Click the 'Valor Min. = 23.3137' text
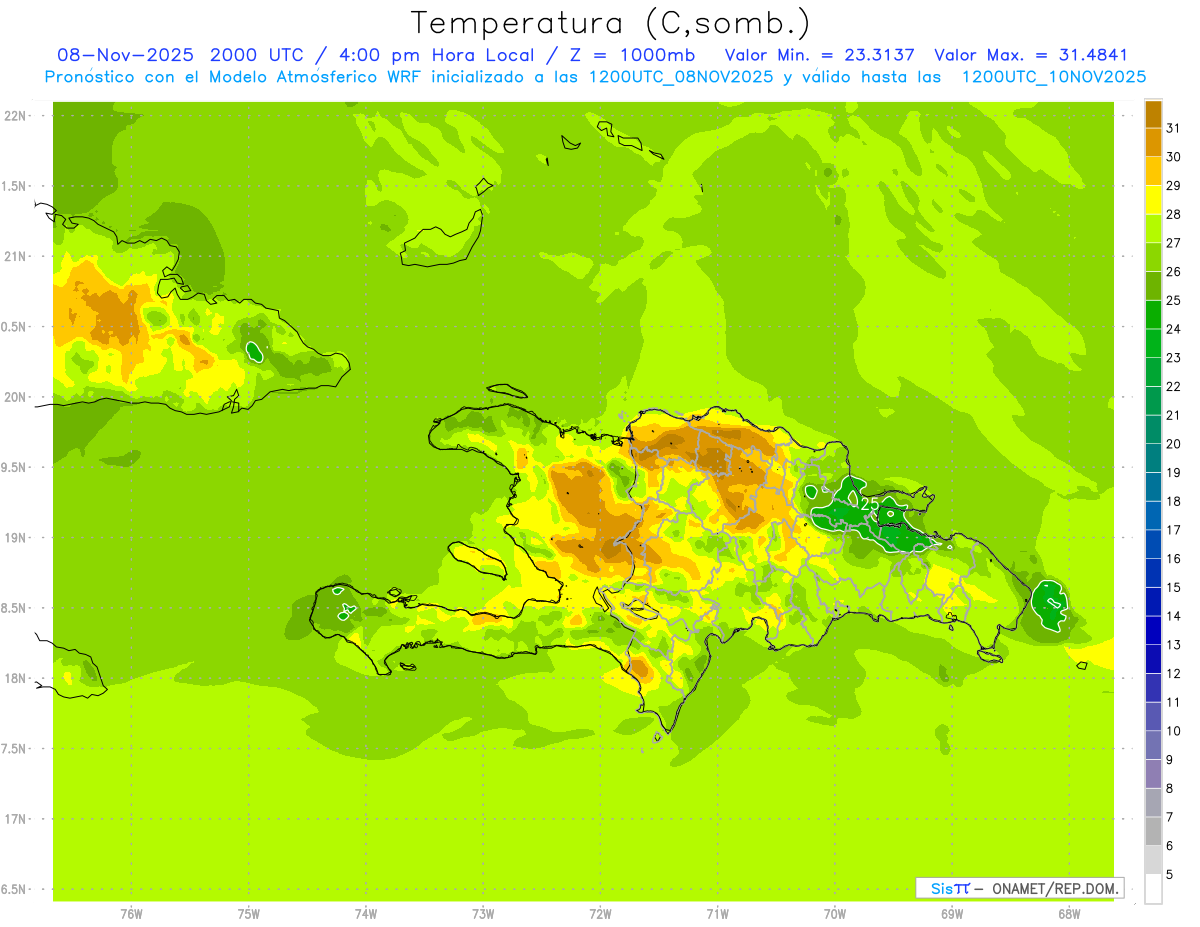1200x927 pixels. pyautogui.click(x=819, y=55)
